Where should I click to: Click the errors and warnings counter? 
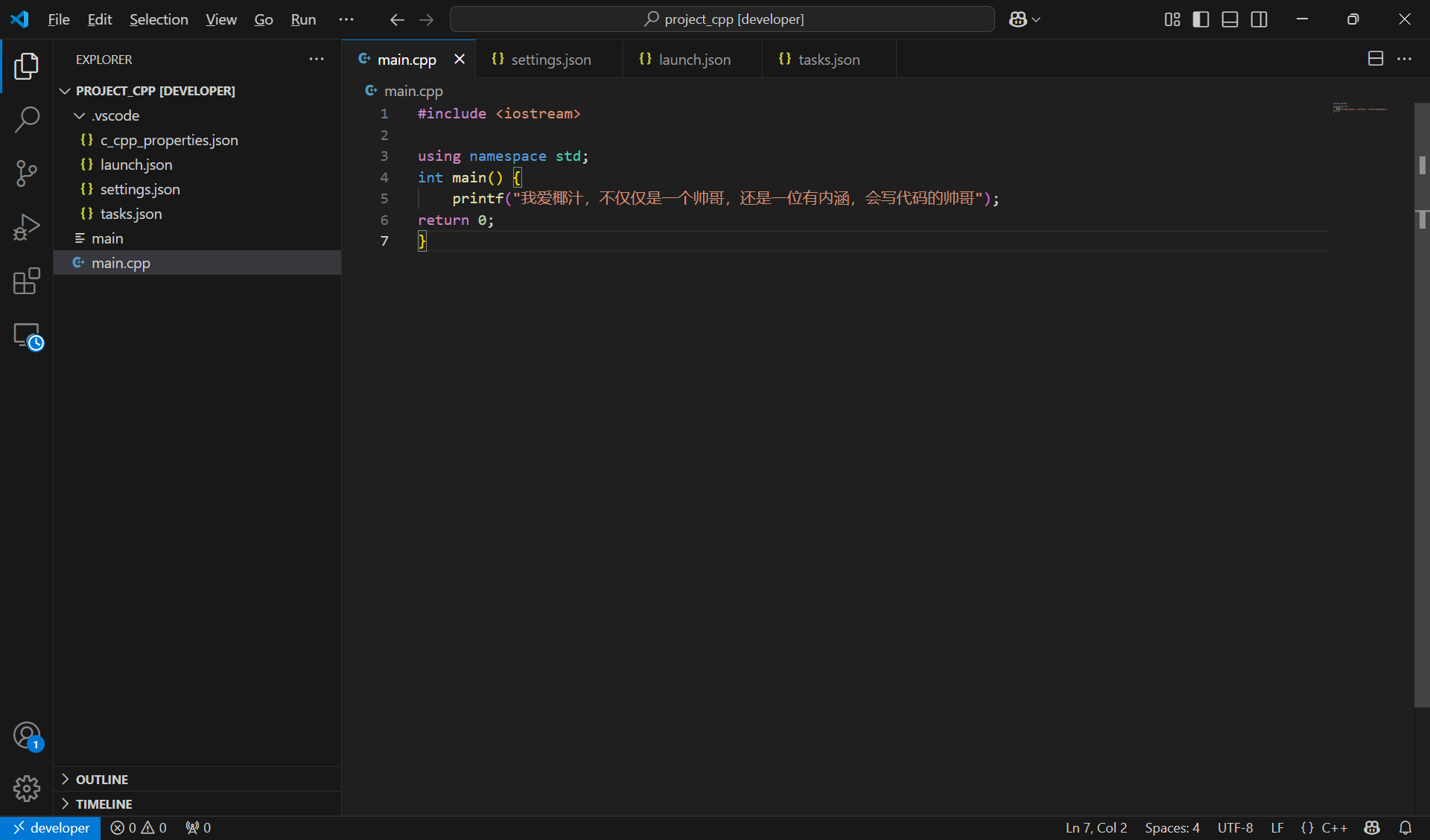coord(139,827)
